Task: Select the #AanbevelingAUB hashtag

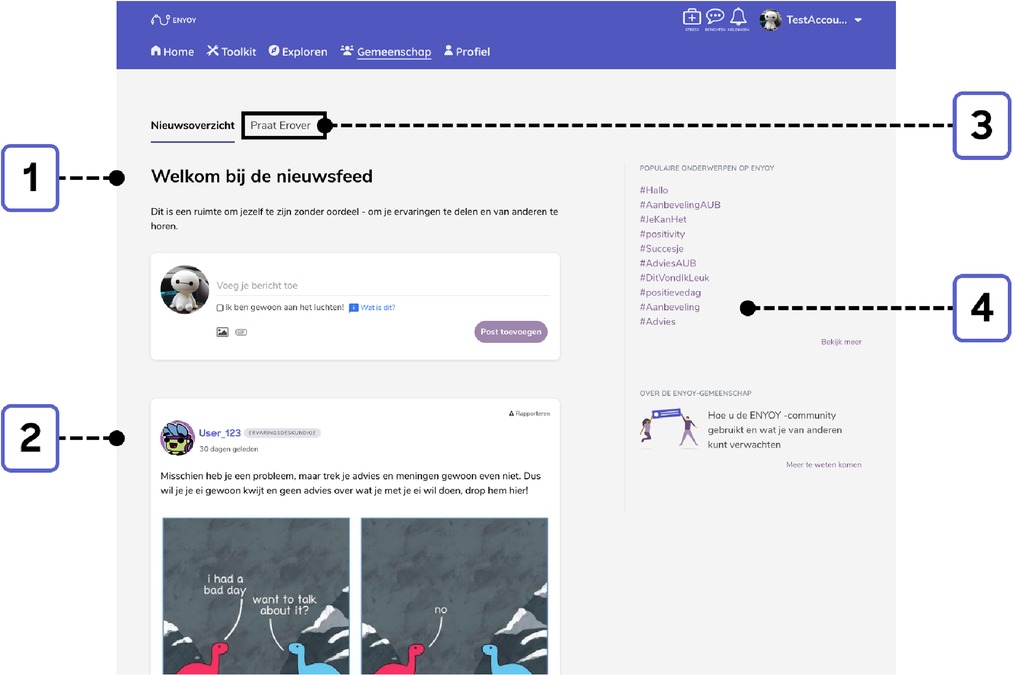Action: (x=680, y=205)
